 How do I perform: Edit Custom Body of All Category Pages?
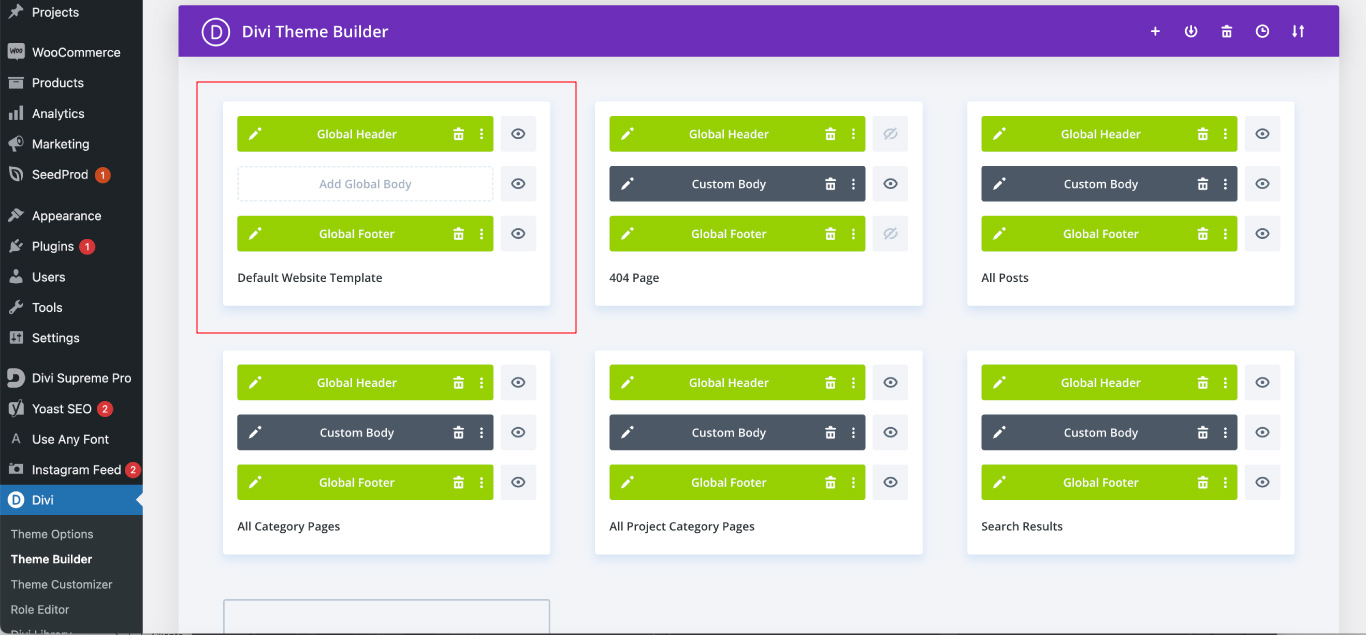click(255, 433)
